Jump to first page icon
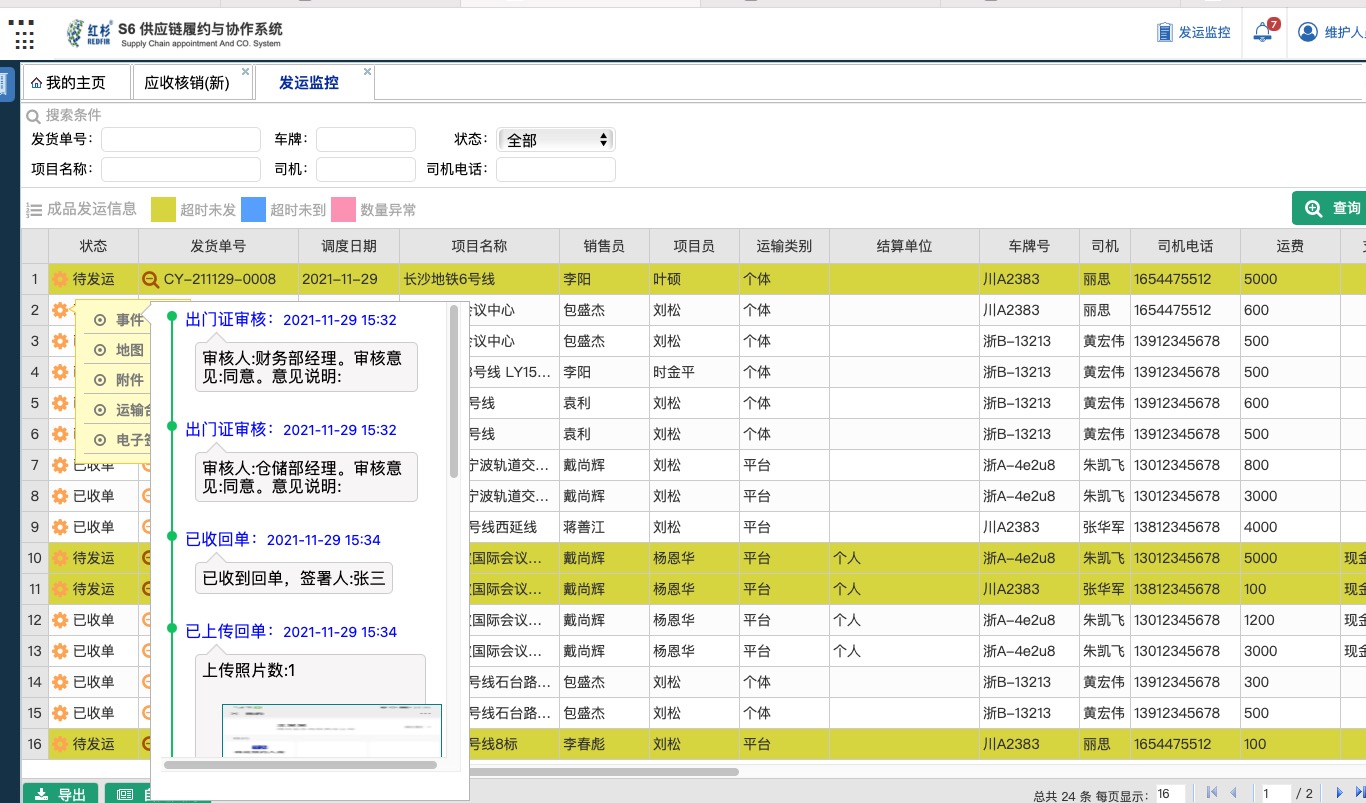Image resolution: width=1366 pixels, height=803 pixels. pyautogui.click(x=1212, y=793)
